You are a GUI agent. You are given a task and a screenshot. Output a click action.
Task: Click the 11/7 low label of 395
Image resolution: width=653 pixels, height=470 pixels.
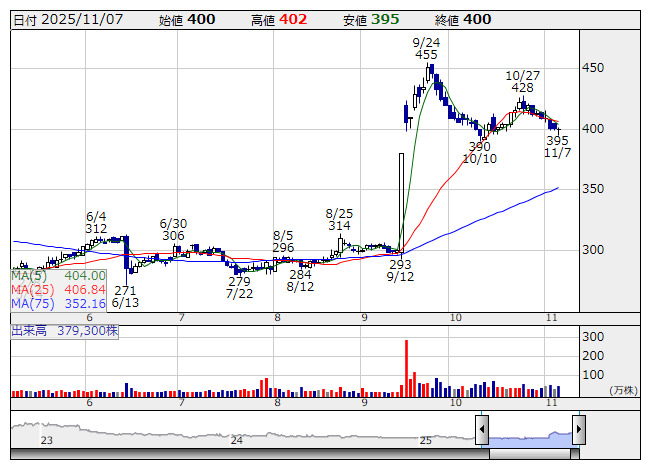tap(557, 146)
